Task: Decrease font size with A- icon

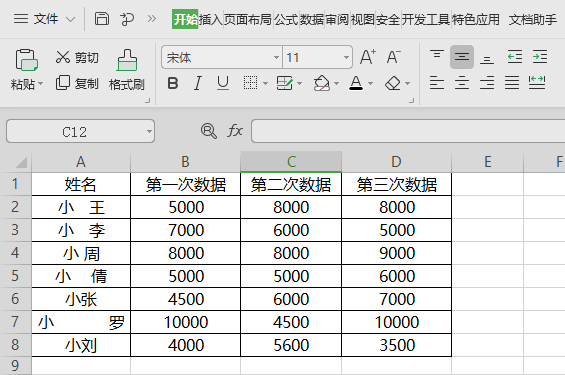Action: tap(393, 57)
